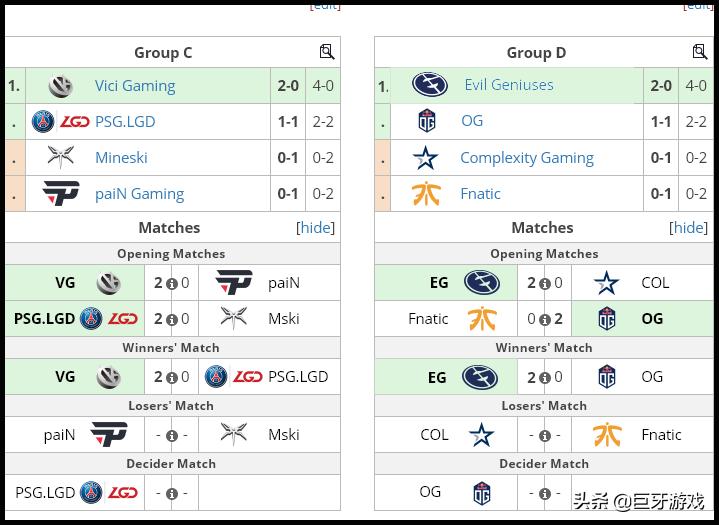Click the Fnatic team link in standings

[480, 194]
